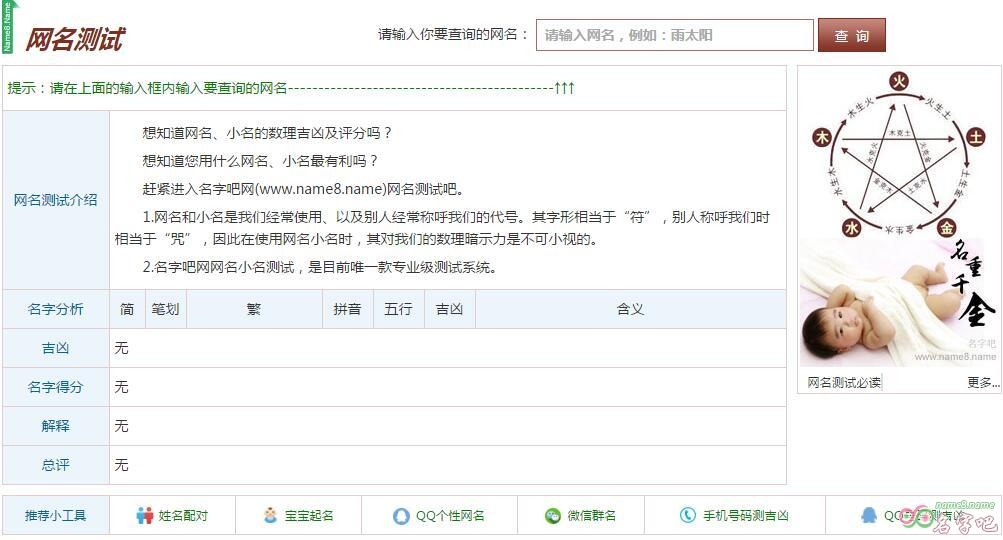Click the 解释 row label
The width and height of the screenshot is (1003, 540).
[56, 426]
